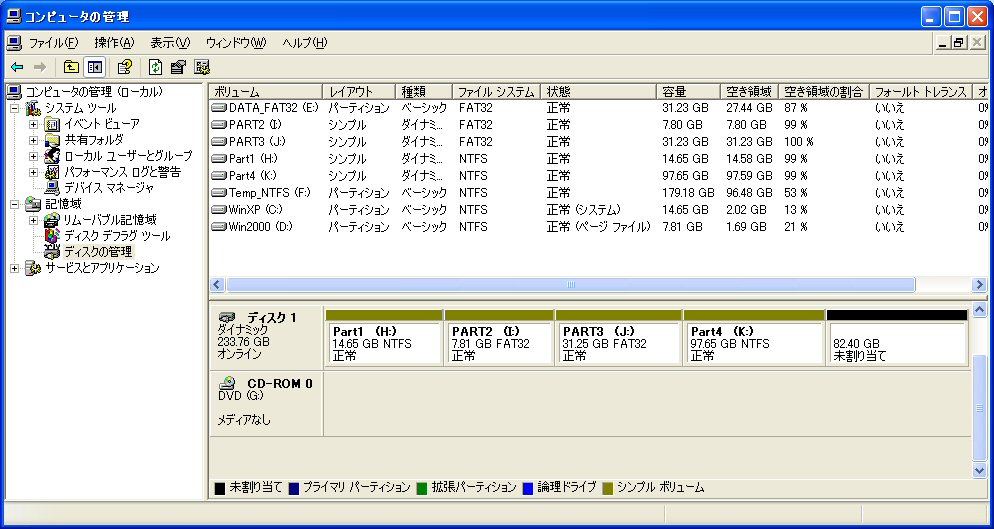Click the 記憶域 storage icon
The height and width of the screenshot is (529, 994).
(x=33, y=204)
